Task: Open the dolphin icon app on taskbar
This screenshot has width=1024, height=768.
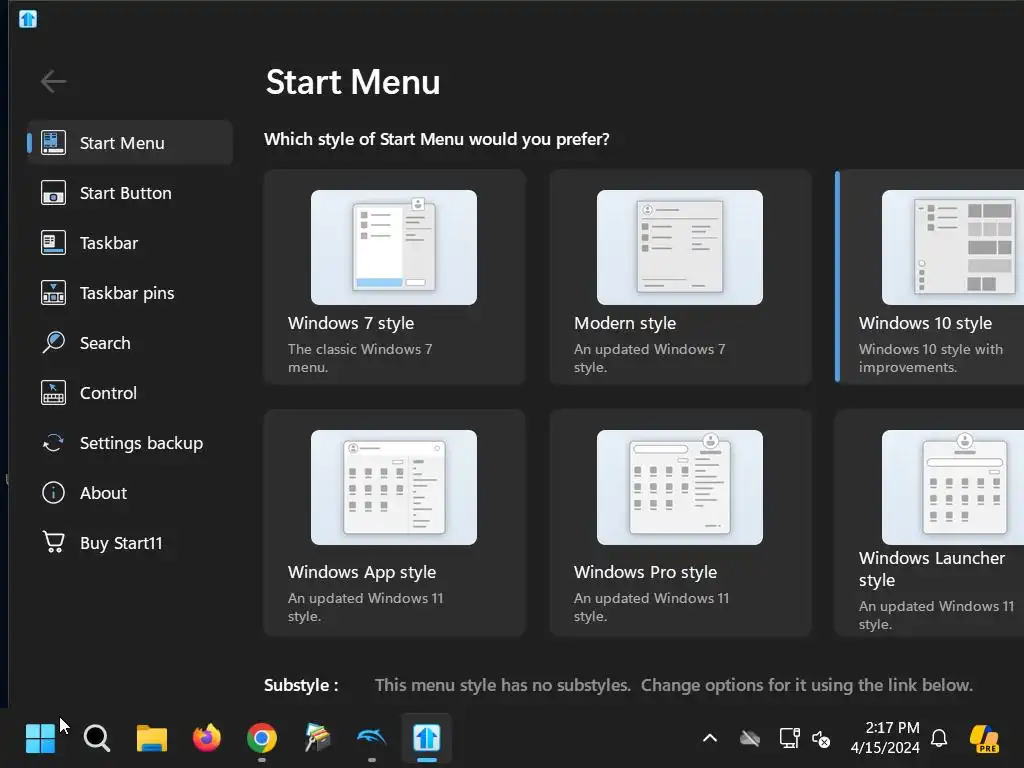Action: [x=372, y=739]
